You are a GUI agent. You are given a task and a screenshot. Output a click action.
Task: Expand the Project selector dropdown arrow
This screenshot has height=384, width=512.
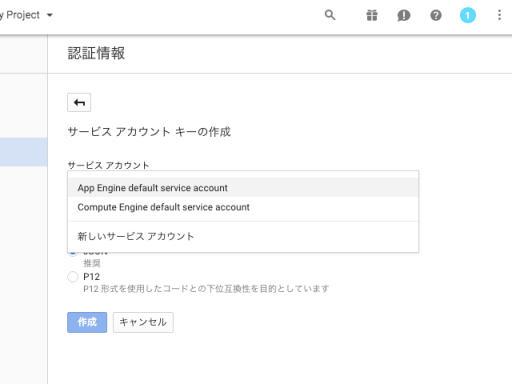pyautogui.click(x=50, y=15)
